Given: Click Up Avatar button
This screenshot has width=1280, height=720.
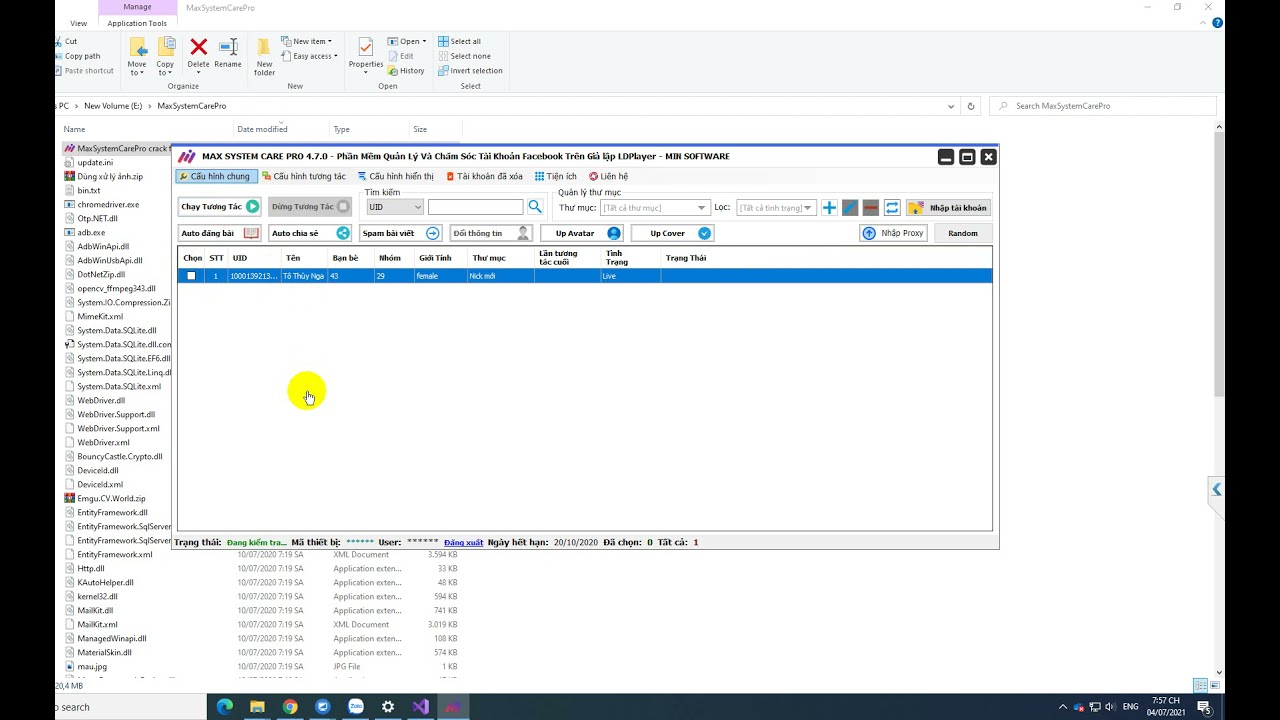Looking at the screenshot, I should coord(582,233).
